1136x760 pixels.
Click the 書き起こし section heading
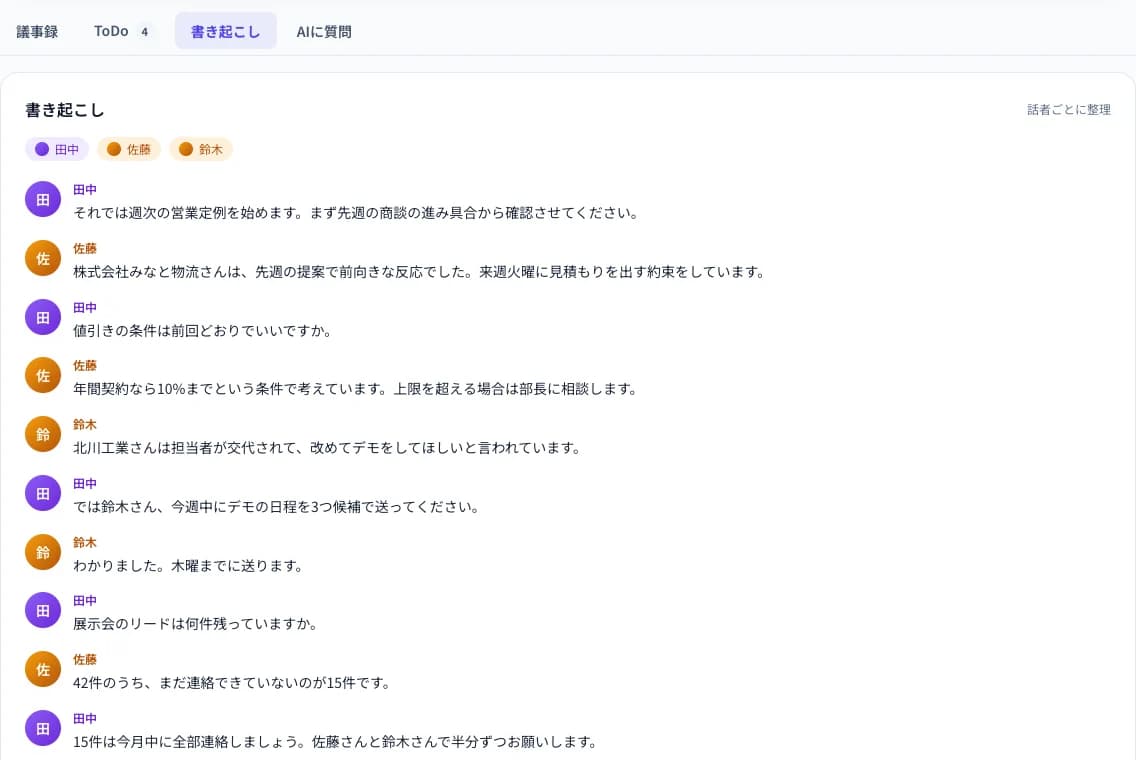tap(64, 110)
